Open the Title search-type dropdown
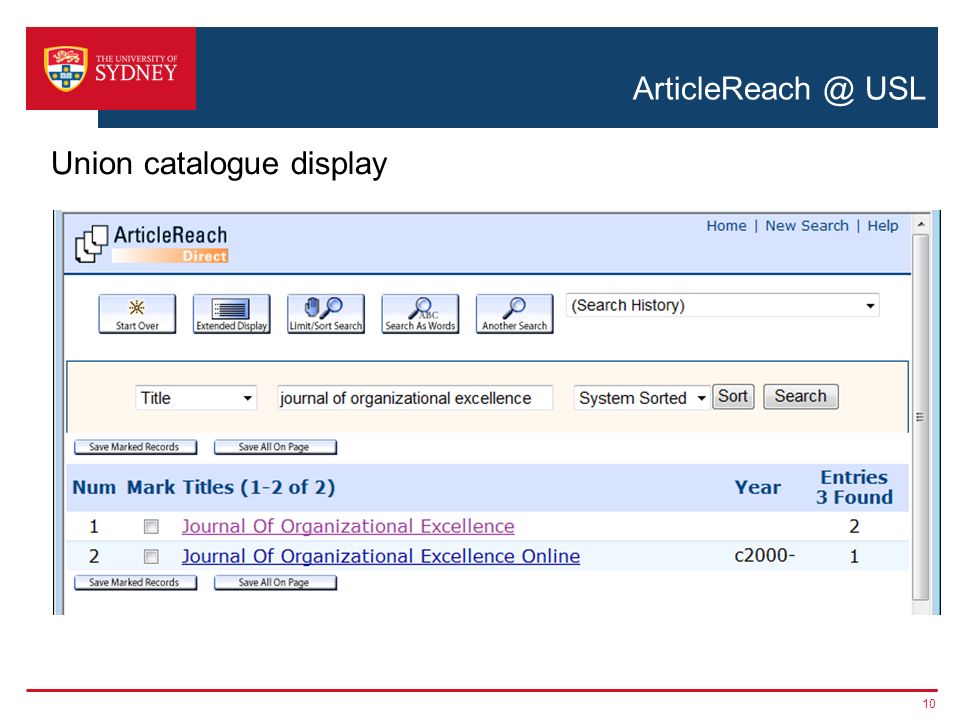 (x=196, y=398)
